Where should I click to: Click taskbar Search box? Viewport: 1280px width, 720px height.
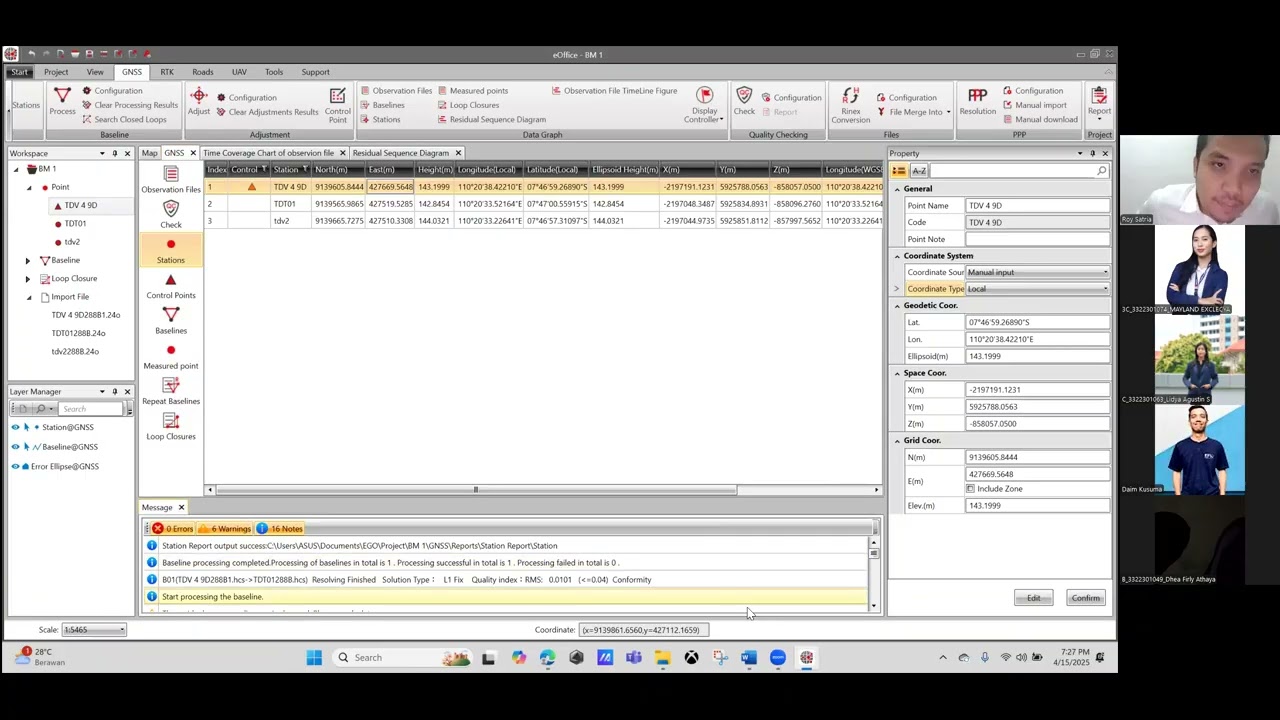(403, 657)
